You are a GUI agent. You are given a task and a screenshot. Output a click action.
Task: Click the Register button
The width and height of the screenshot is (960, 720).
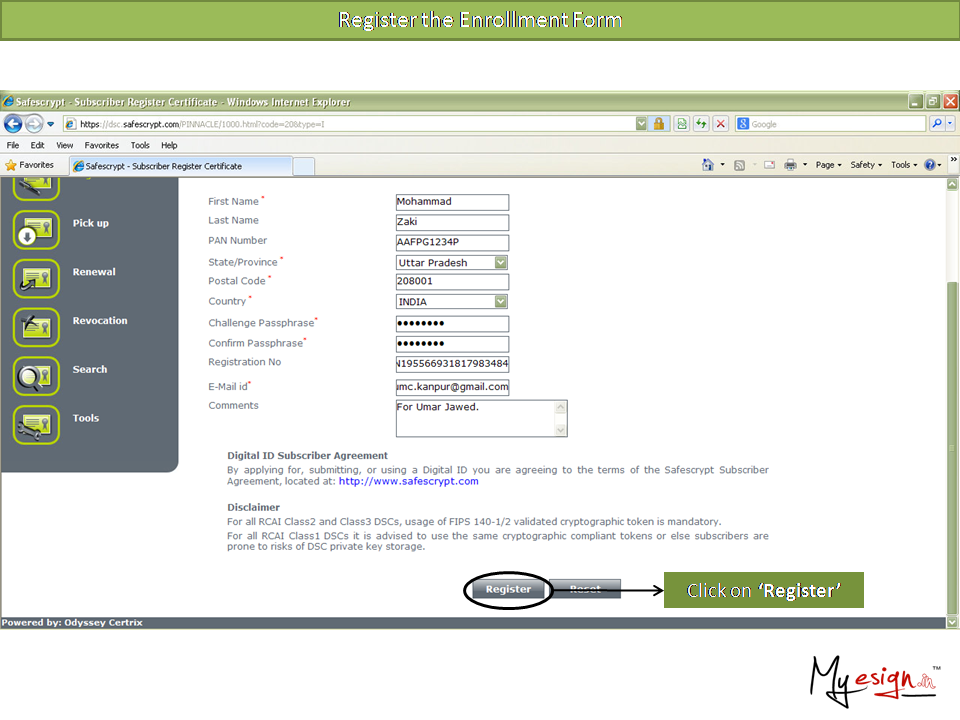coord(508,590)
